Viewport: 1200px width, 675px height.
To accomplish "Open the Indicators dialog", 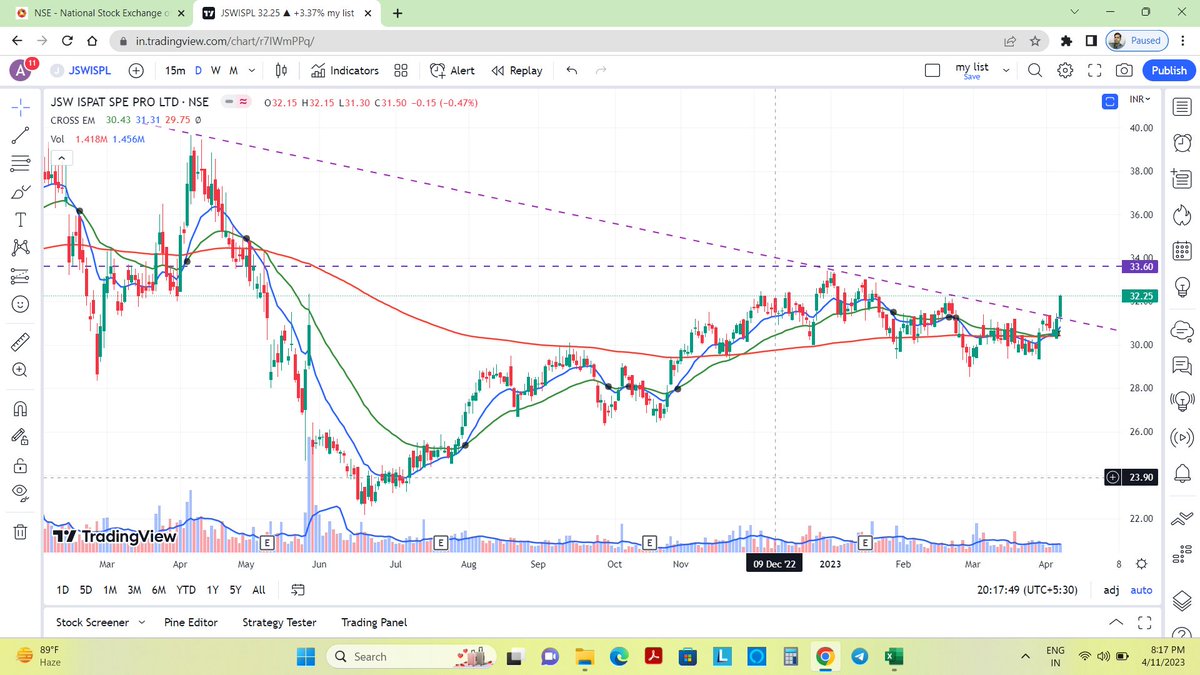I will 344,71.
